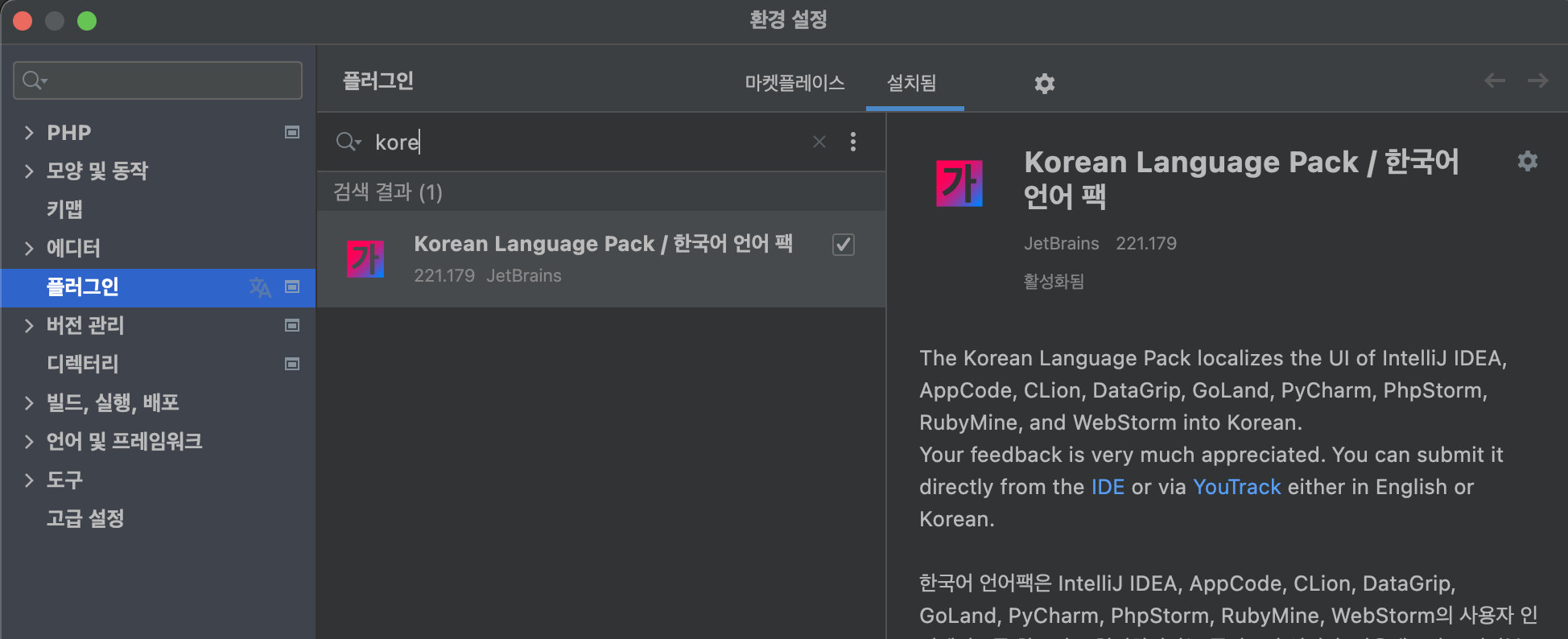The height and width of the screenshot is (639, 1568).
Task: Click version 221.179 in detail pane
Action: (1146, 243)
